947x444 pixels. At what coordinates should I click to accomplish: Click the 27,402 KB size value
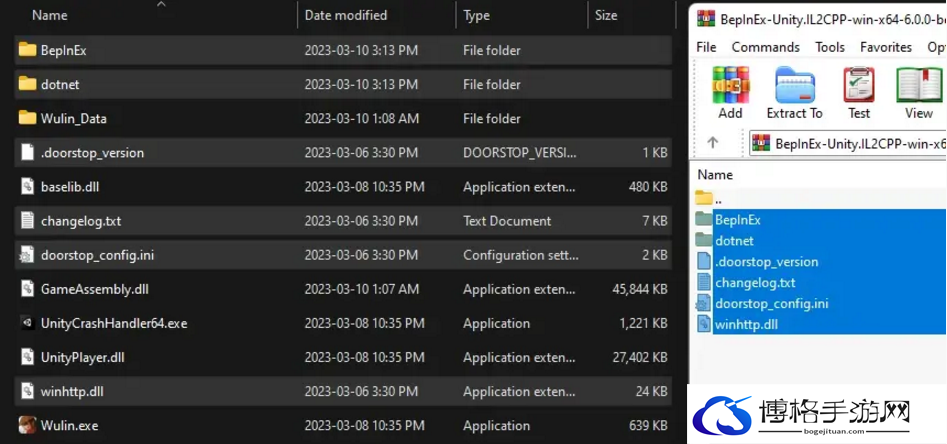[640, 358]
